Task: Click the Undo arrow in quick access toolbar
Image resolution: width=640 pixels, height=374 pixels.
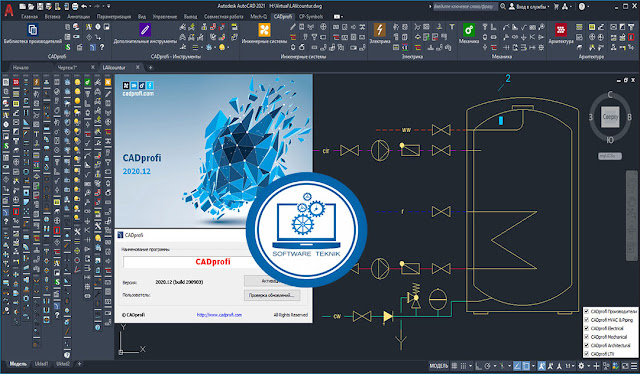Action: (84, 6)
